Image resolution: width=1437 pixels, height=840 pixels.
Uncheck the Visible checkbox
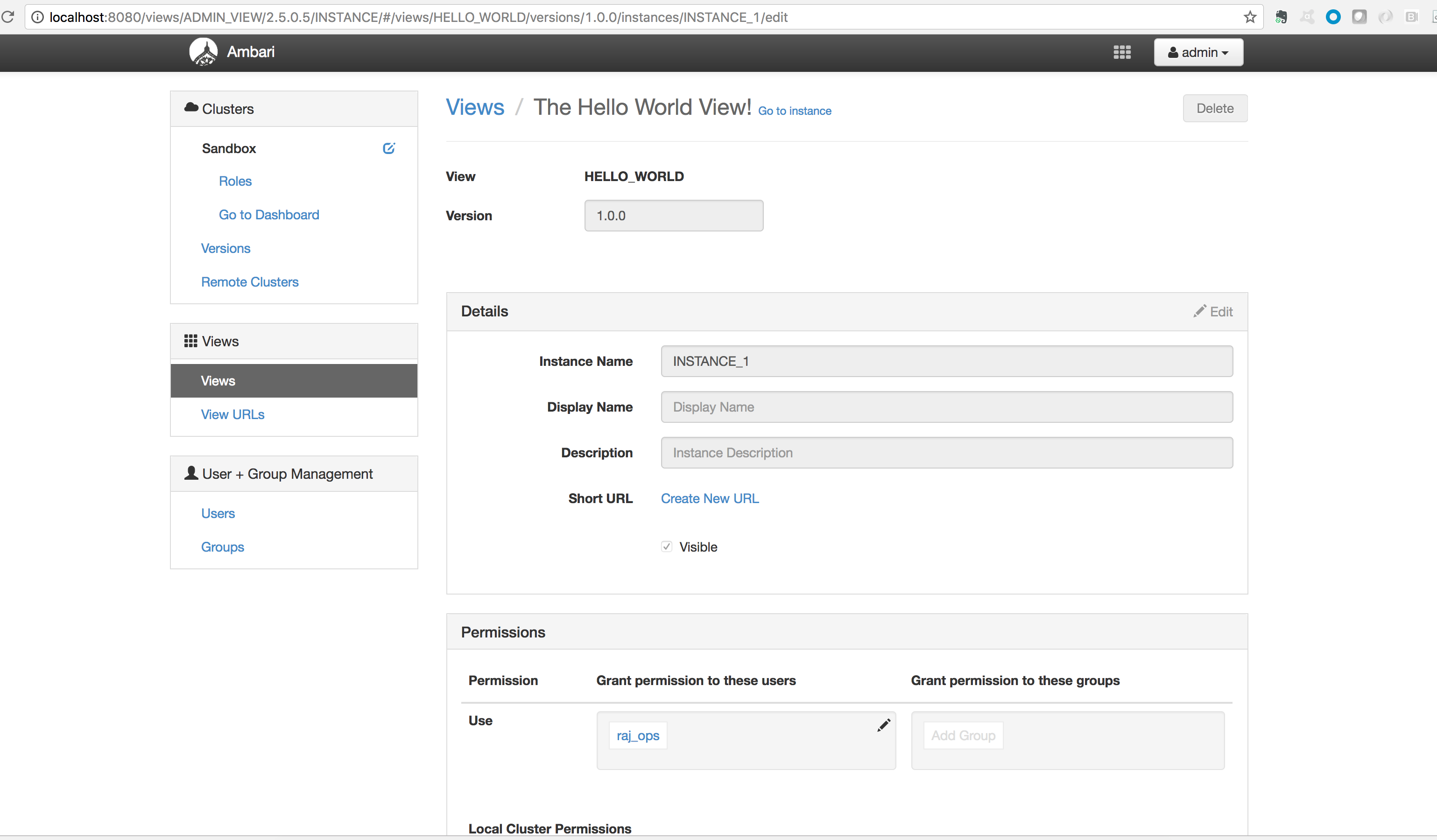666,546
